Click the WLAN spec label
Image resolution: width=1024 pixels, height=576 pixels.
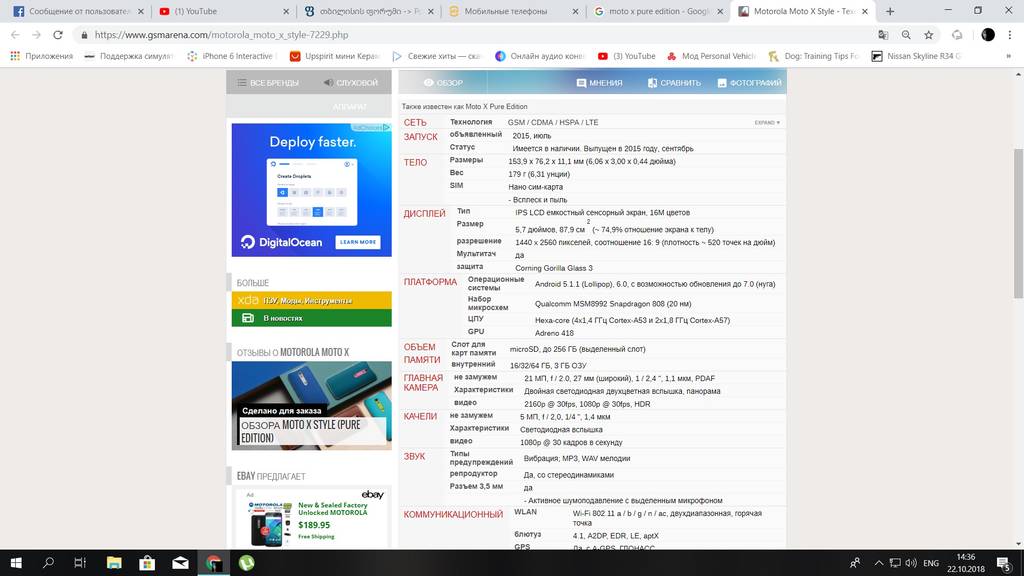click(x=525, y=512)
